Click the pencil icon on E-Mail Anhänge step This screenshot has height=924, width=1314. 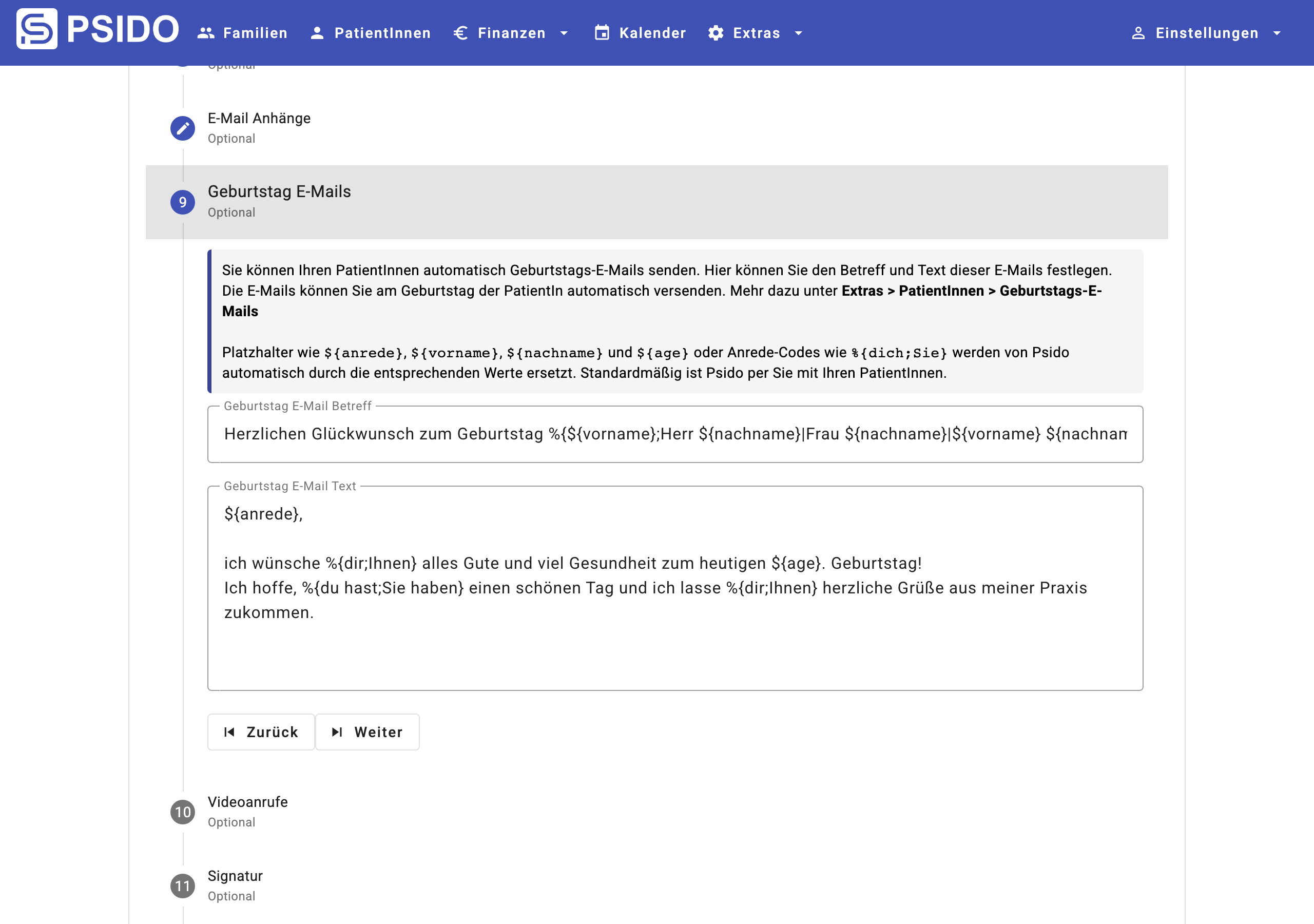click(183, 128)
